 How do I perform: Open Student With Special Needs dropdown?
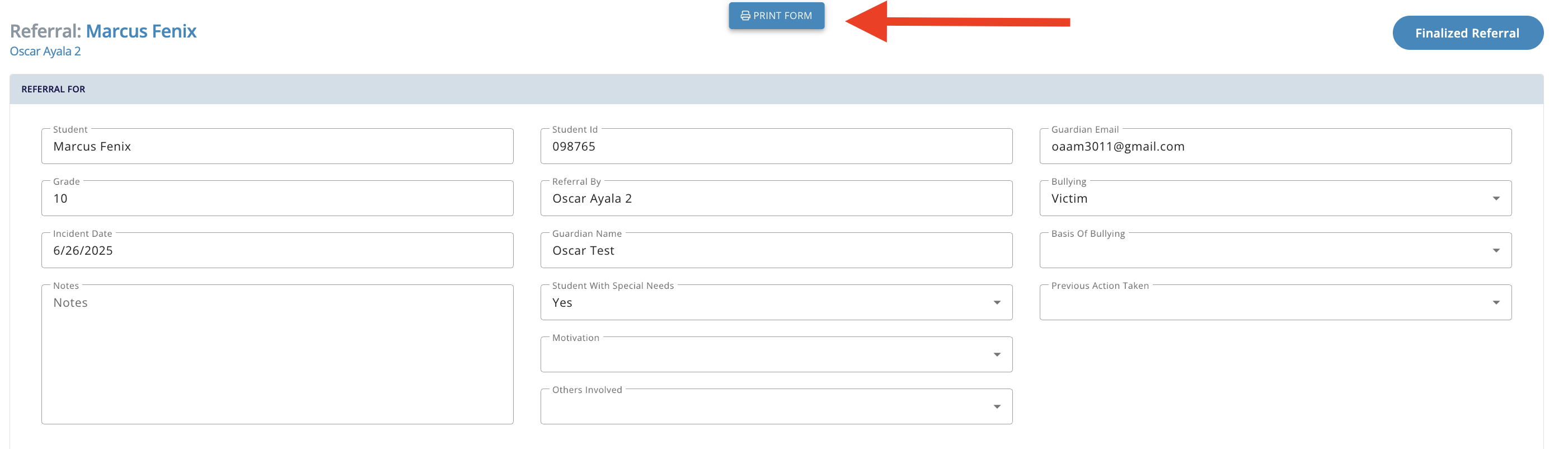(776, 303)
